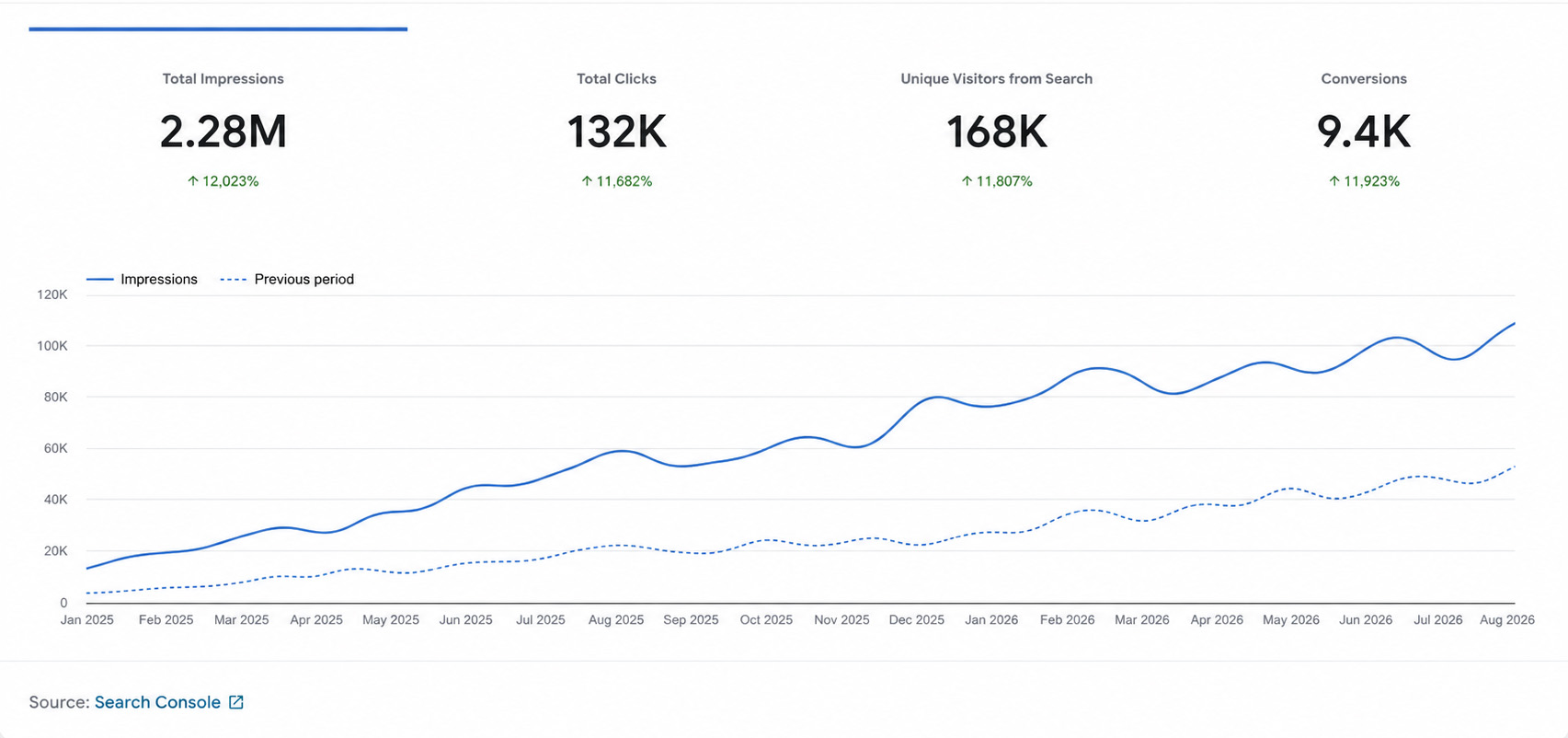Viewport: 1568px width, 738px height.
Task: Click the 12,023% impressions change indicator
Action: pyautogui.click(x=223, y=181)
